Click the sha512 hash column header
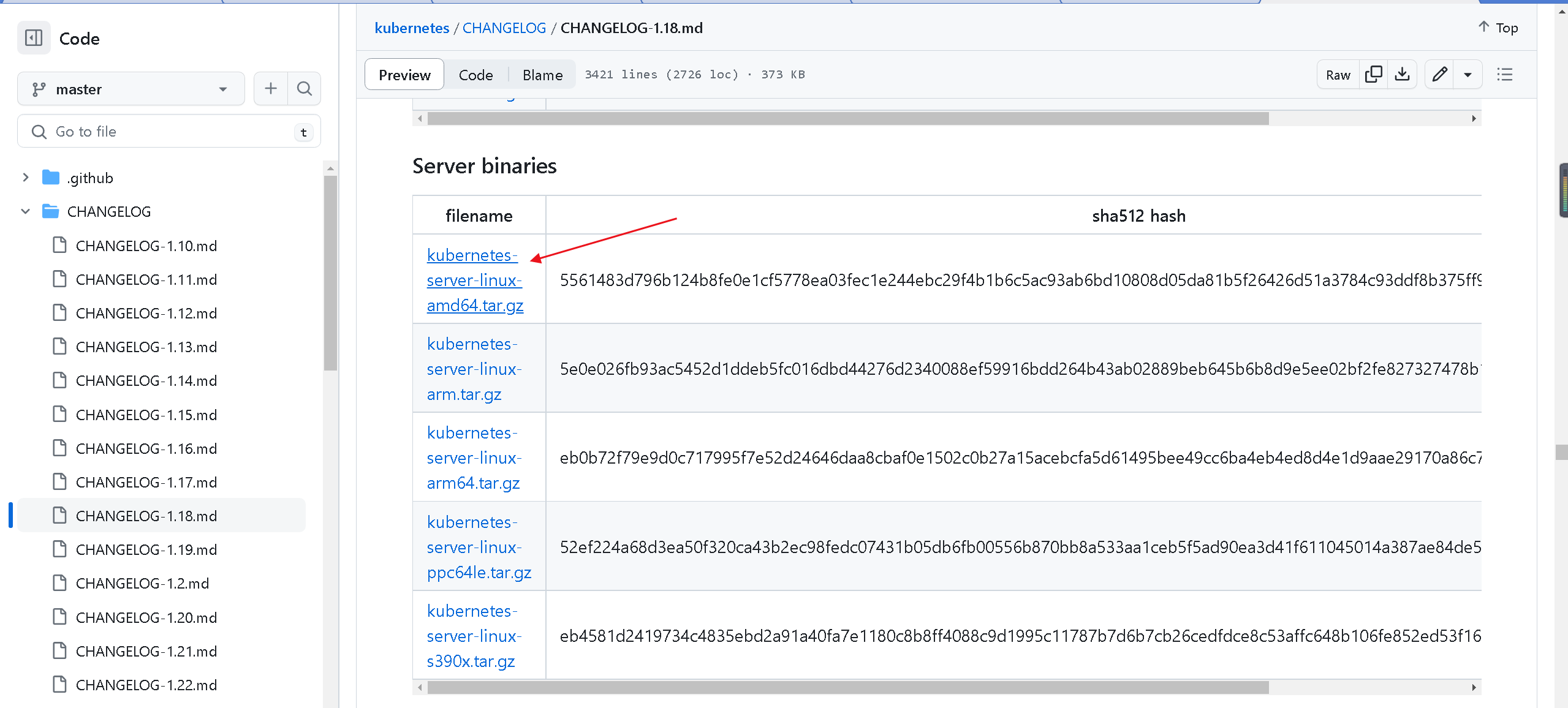1568x708 pixels. (1138, 216)
